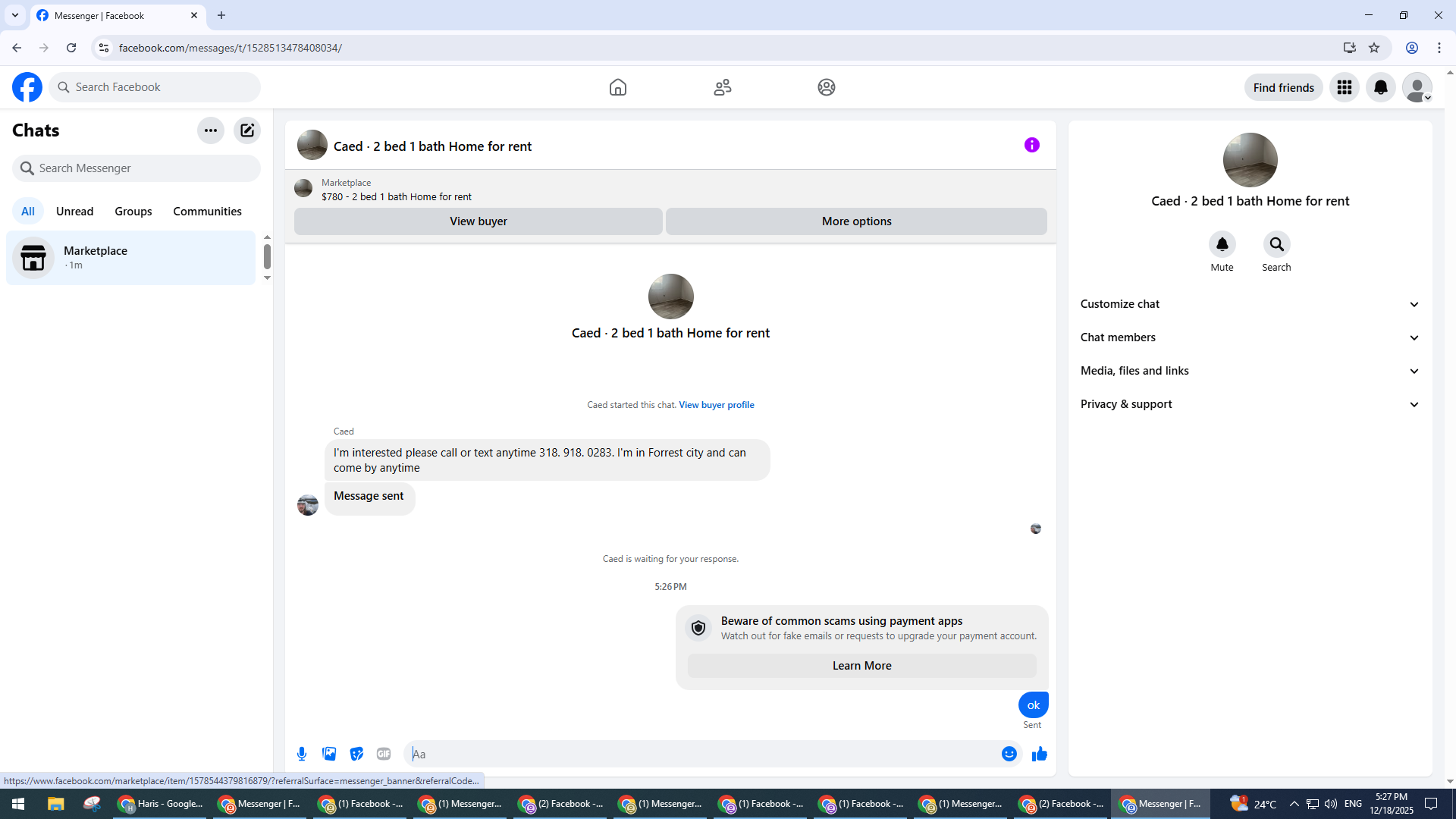The height and width of the screenshot is (819, 1456).
Task: Open the Marketplace chat in the list
Action: [131, 258]
